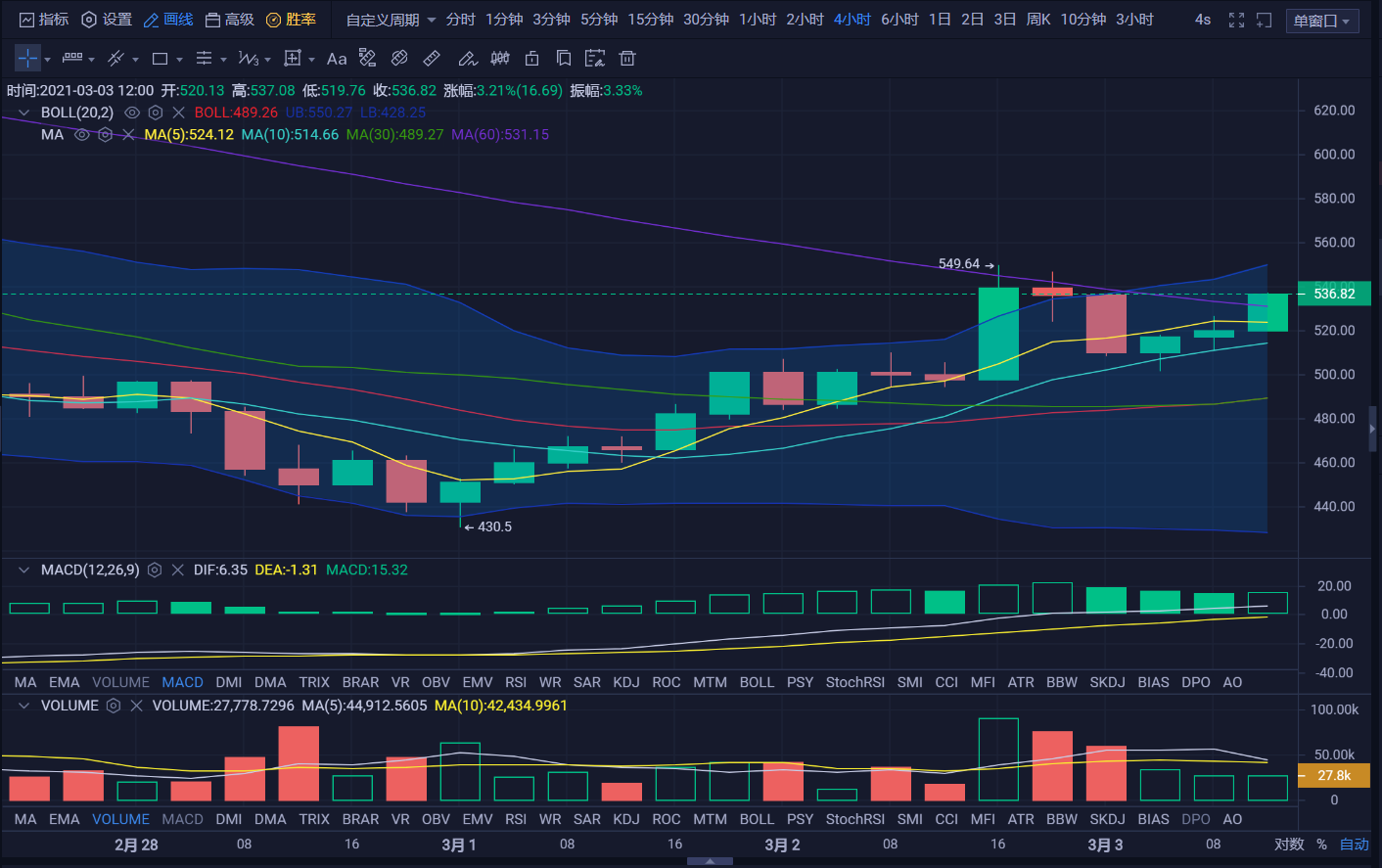Collapse the MACD(12,26,9) indicator panel

[23, 570]
